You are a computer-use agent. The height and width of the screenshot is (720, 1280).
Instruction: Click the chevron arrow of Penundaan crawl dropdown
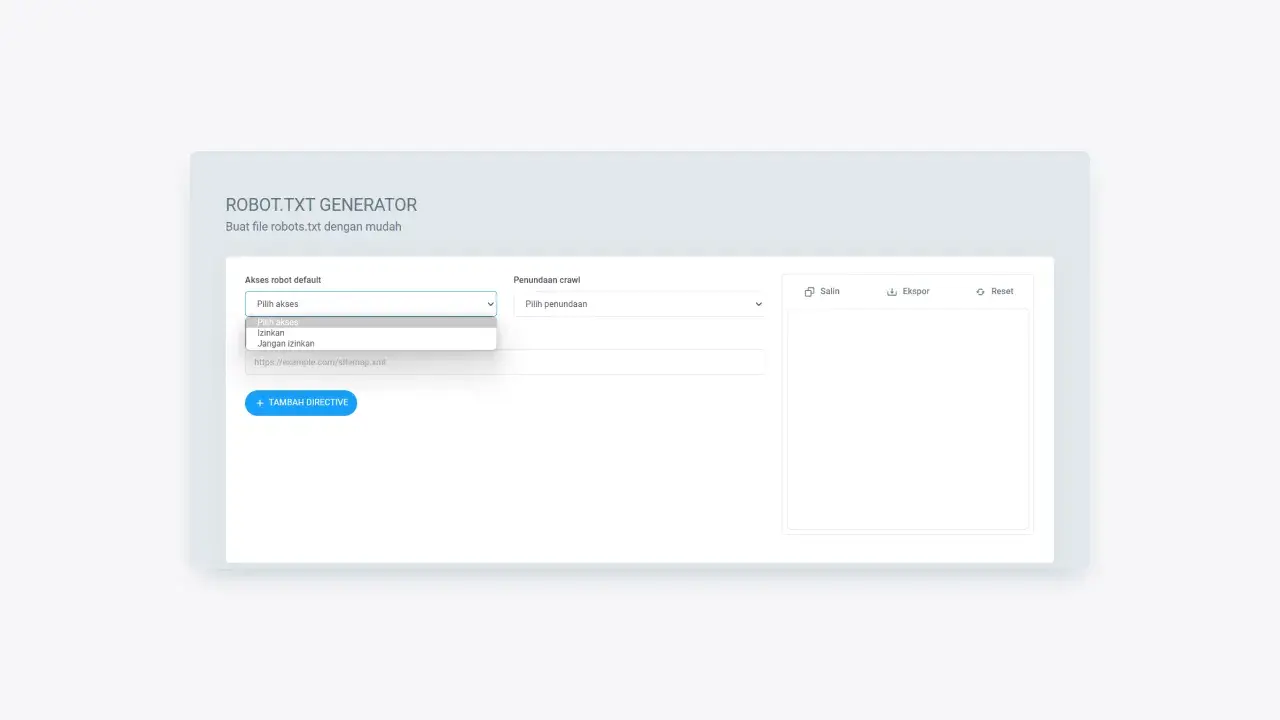pos(759,304)
